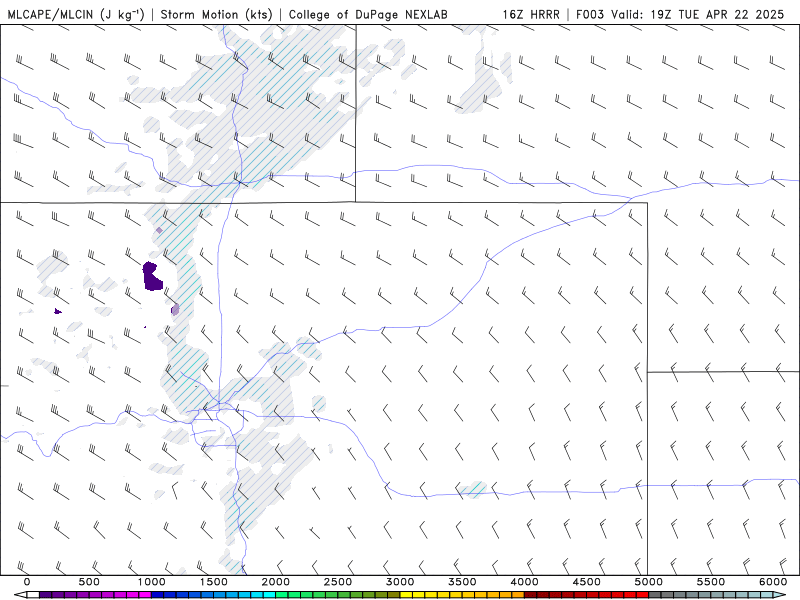The width and height of the screenshot is (800, 600).
Task: Click the F003 Valid: 19Z TUE APR 22 2025 text
Action: pos(680,14)
